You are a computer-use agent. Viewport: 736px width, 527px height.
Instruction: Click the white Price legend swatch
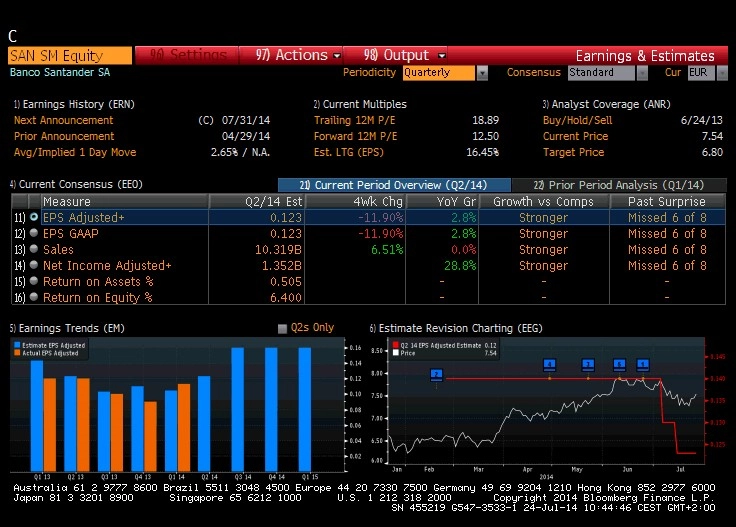pyautogui.click(x=396, y=353)
